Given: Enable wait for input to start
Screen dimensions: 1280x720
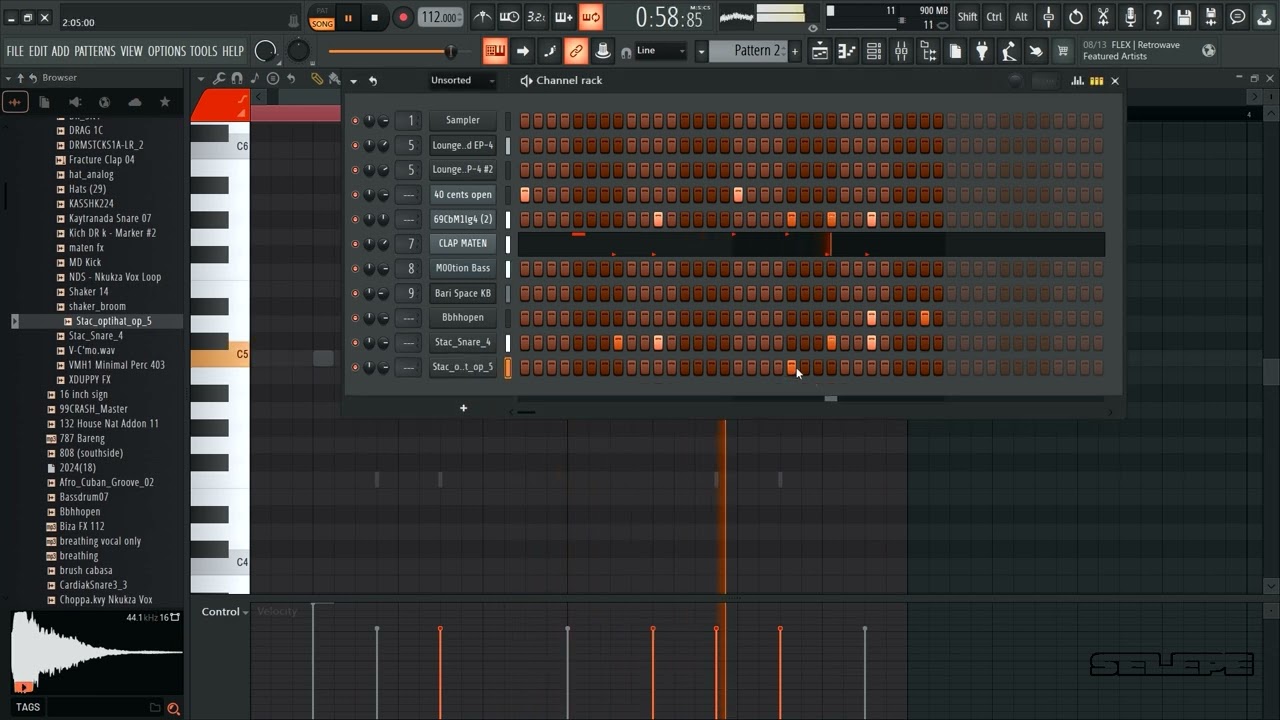Looking at the screenshot, I should point(510,17).
